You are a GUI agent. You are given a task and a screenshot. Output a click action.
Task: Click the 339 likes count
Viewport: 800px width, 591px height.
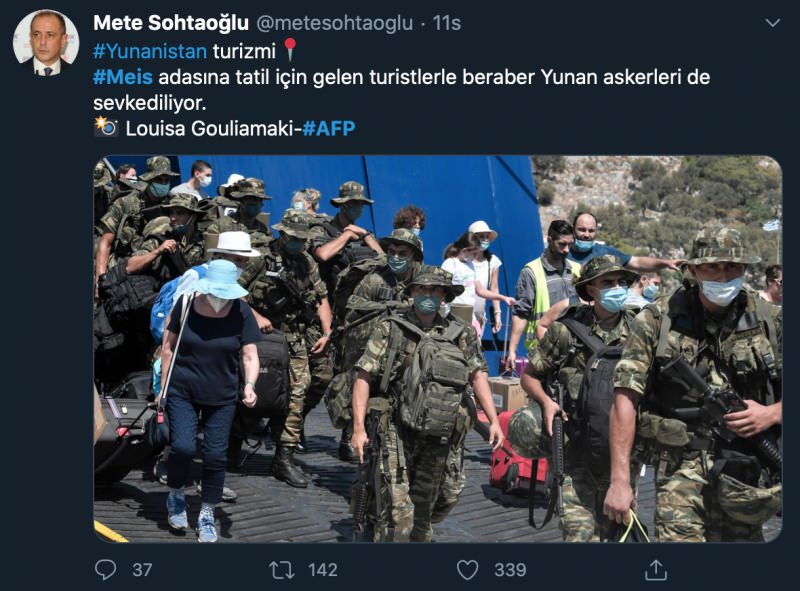tap(510, 570)
